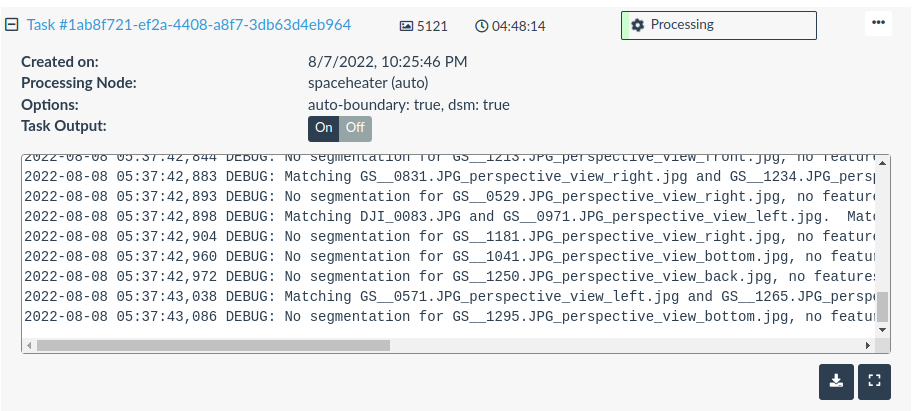Open the three-dot task options menu
913x411 pixels.
tap(878, 23)
